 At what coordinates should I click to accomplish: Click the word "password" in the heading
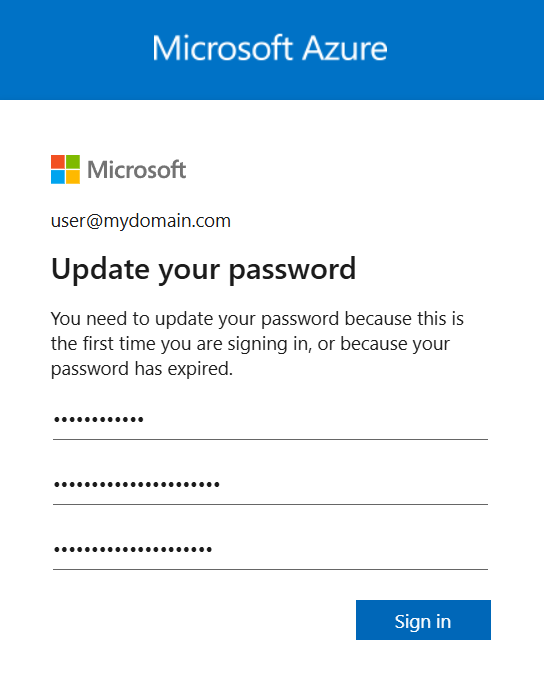point(293,270)
